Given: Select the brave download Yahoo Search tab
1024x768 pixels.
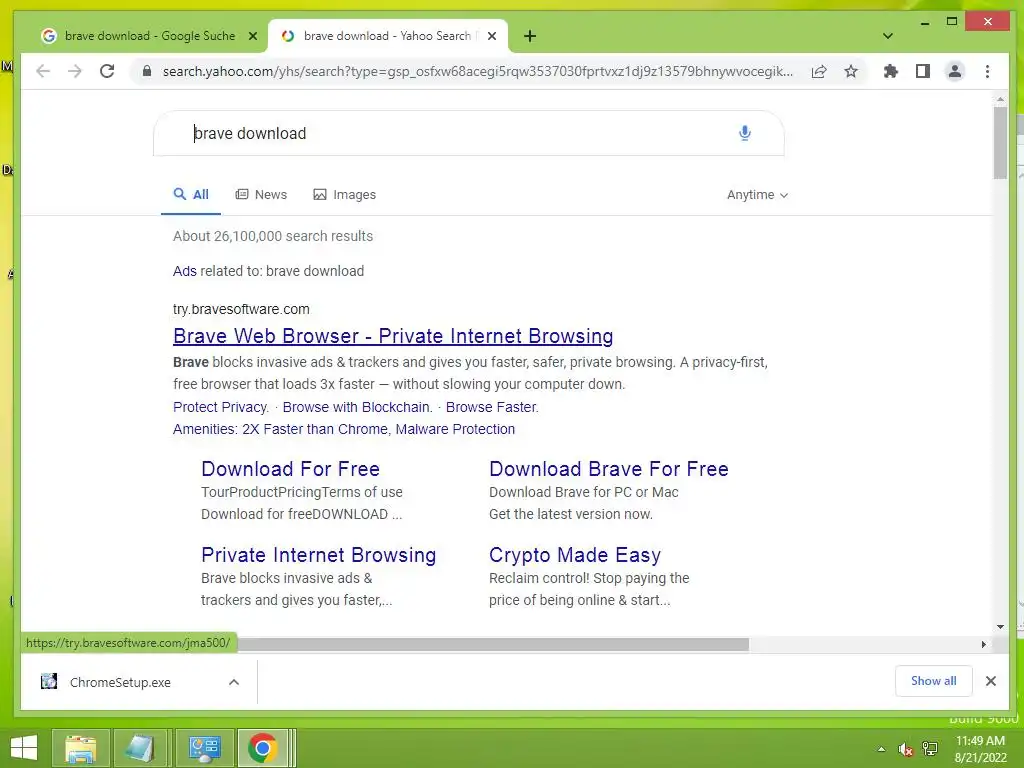Looking at the screenshot, I should [387, 36].
